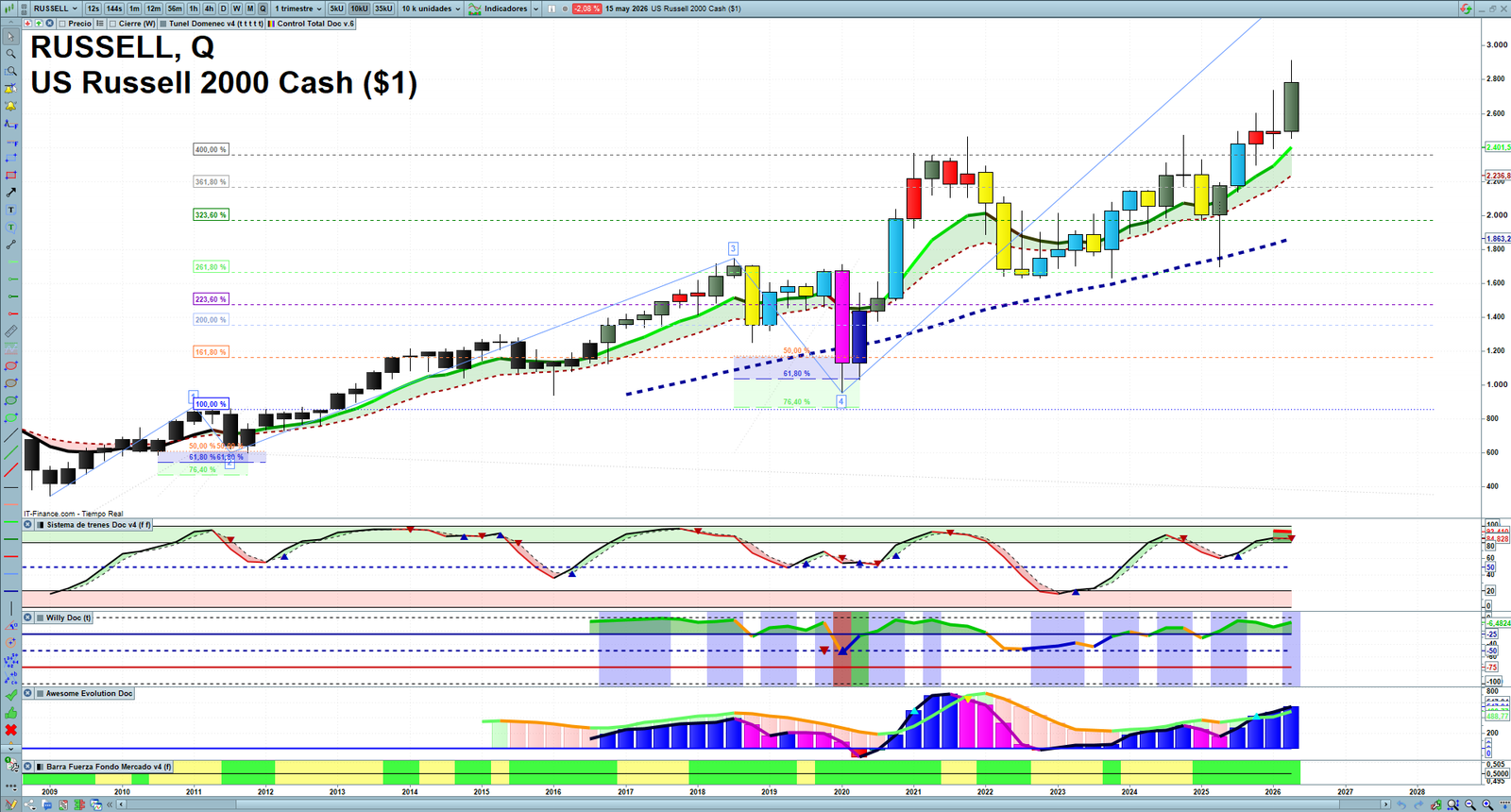Toggle the Q quarterly timeframe button
The width and height of the screenshot is (1511, 812).
pyautogui.click(x=263, y=8)
